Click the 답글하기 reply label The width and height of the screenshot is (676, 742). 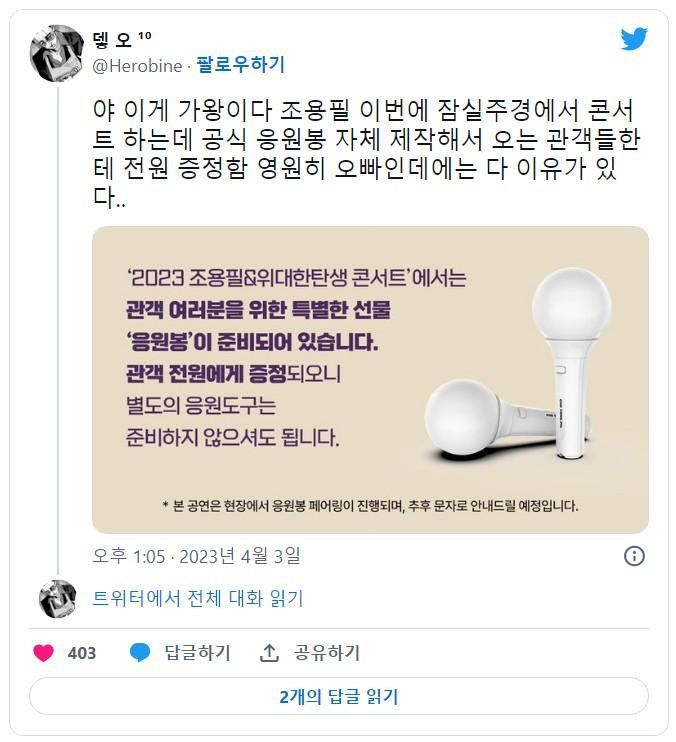(197, 653)
